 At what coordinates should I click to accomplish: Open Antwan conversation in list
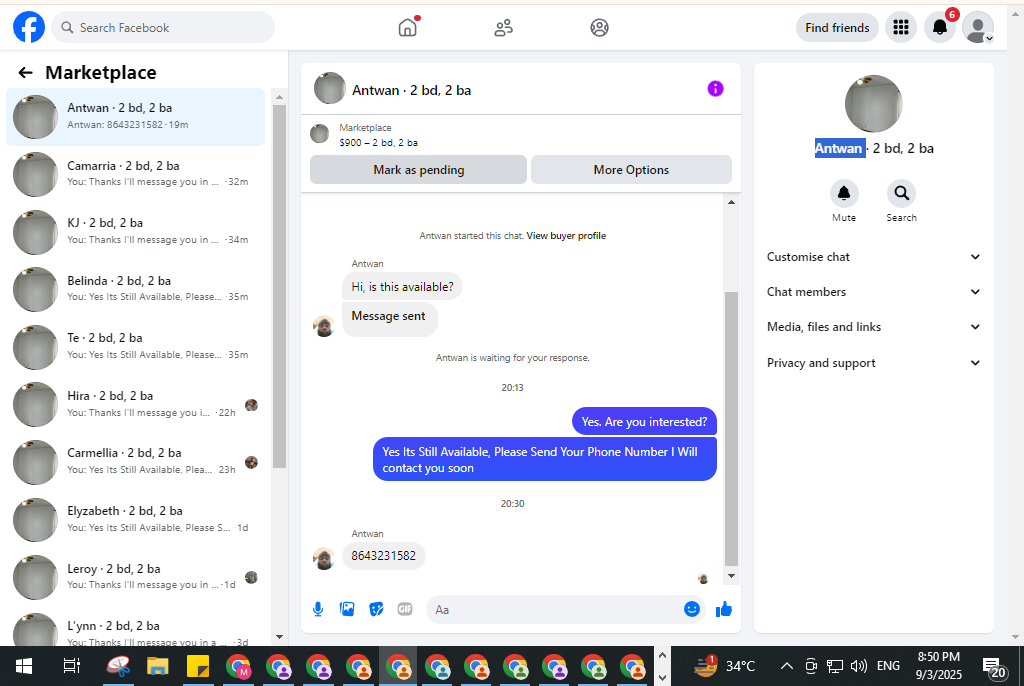[136, 116]
